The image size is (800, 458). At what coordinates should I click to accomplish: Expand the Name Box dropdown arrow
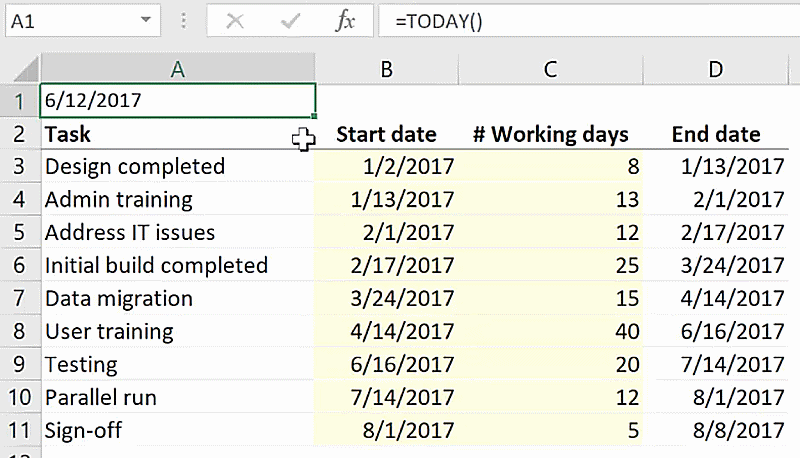point(146,21)
